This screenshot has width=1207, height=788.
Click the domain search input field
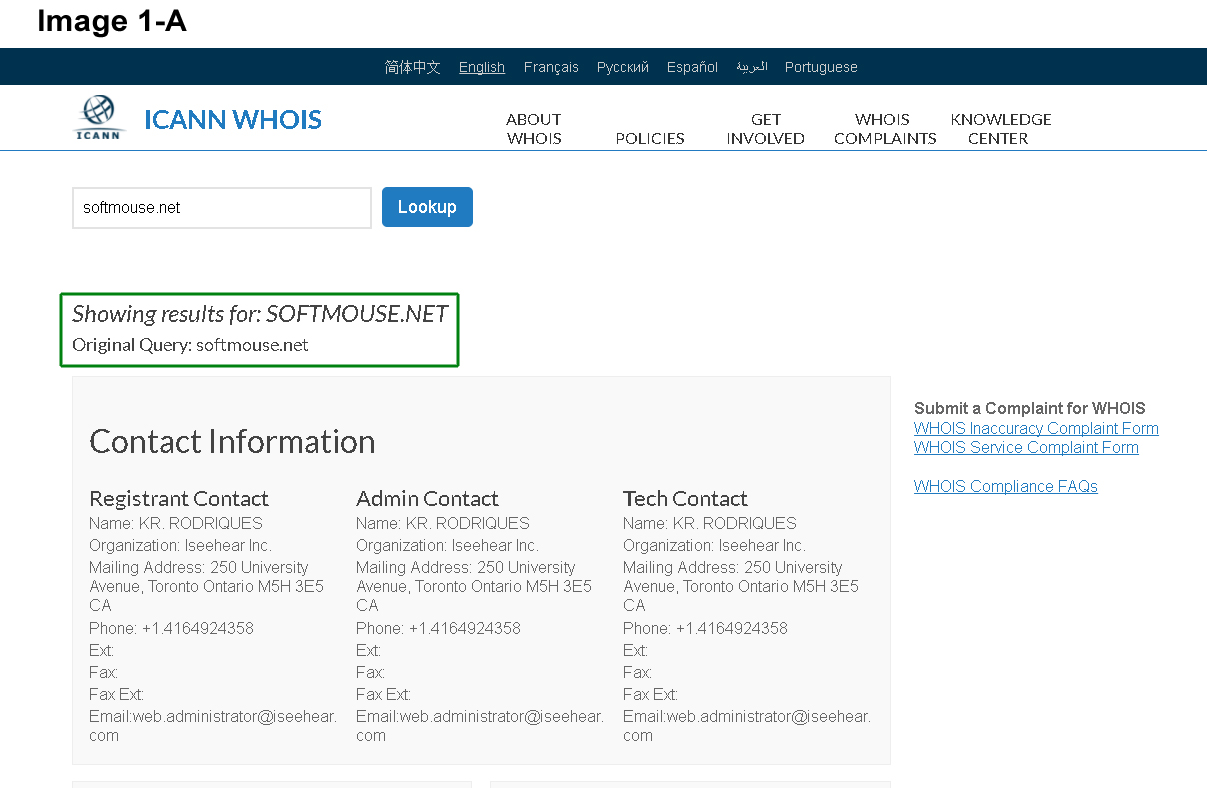pyautogui.click(x=221, y=208)
